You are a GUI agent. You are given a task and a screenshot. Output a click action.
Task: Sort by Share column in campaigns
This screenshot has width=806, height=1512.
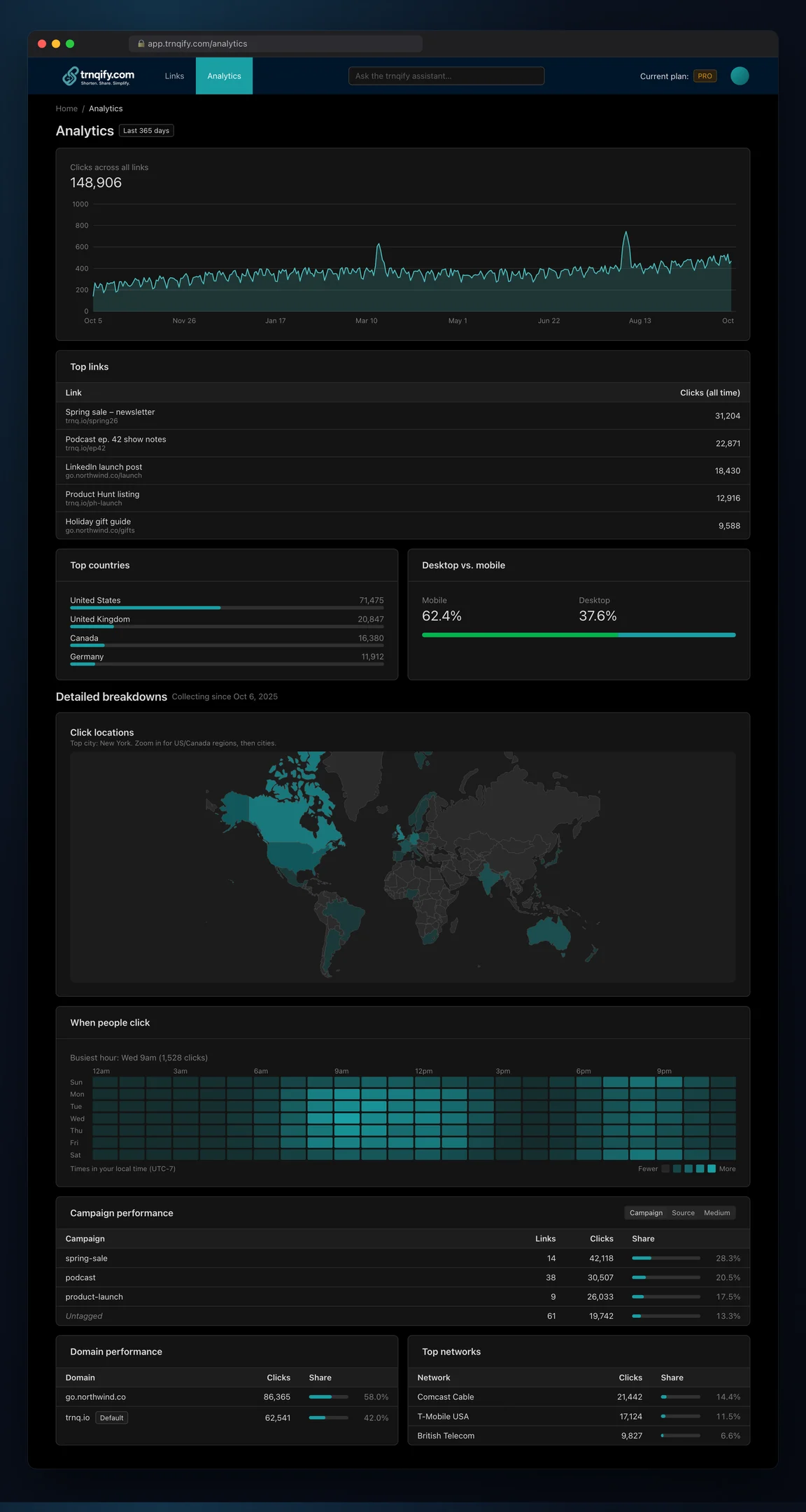point(643,1238)
